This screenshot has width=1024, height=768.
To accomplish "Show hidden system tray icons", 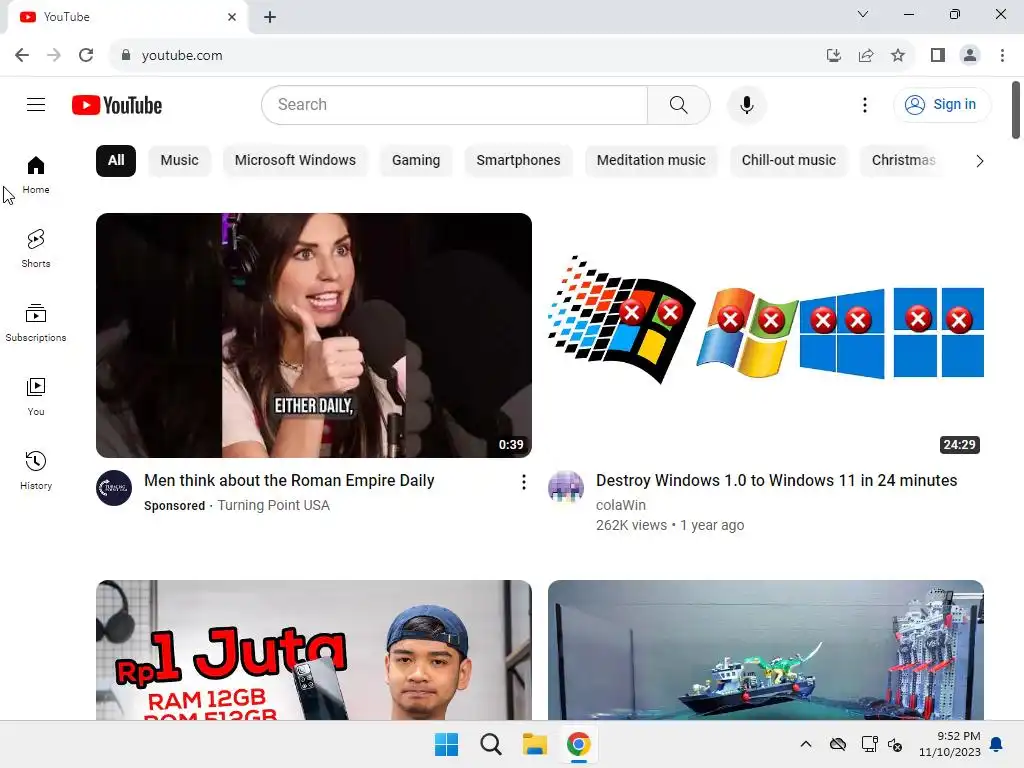I will [x=806, y=744].
